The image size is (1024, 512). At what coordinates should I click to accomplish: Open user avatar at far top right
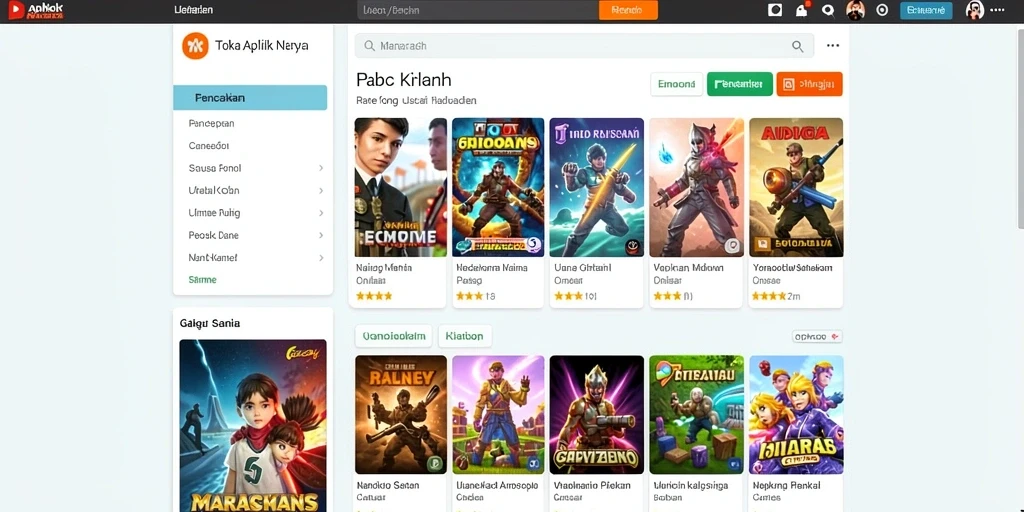pos(974,10)
